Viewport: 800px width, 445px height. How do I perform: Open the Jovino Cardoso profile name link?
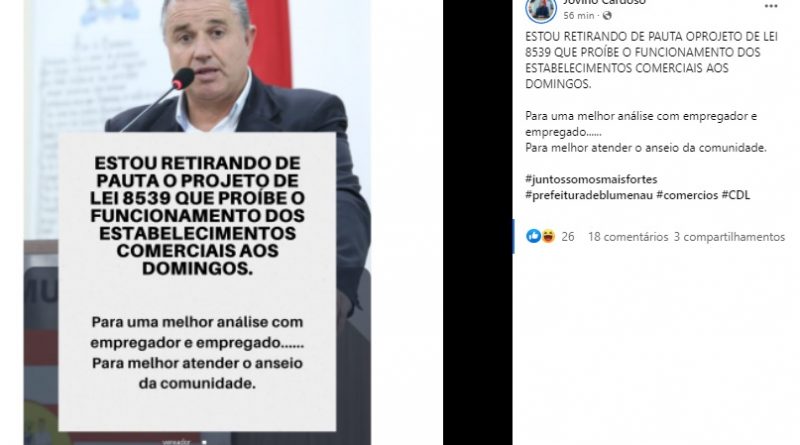604,3
